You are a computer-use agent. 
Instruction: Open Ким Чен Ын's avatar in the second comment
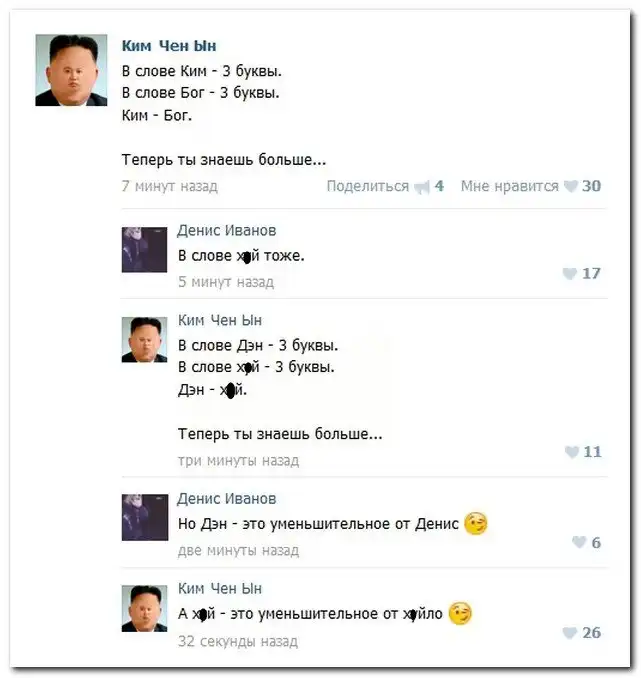pyautogui.click(x=144, y=339)
